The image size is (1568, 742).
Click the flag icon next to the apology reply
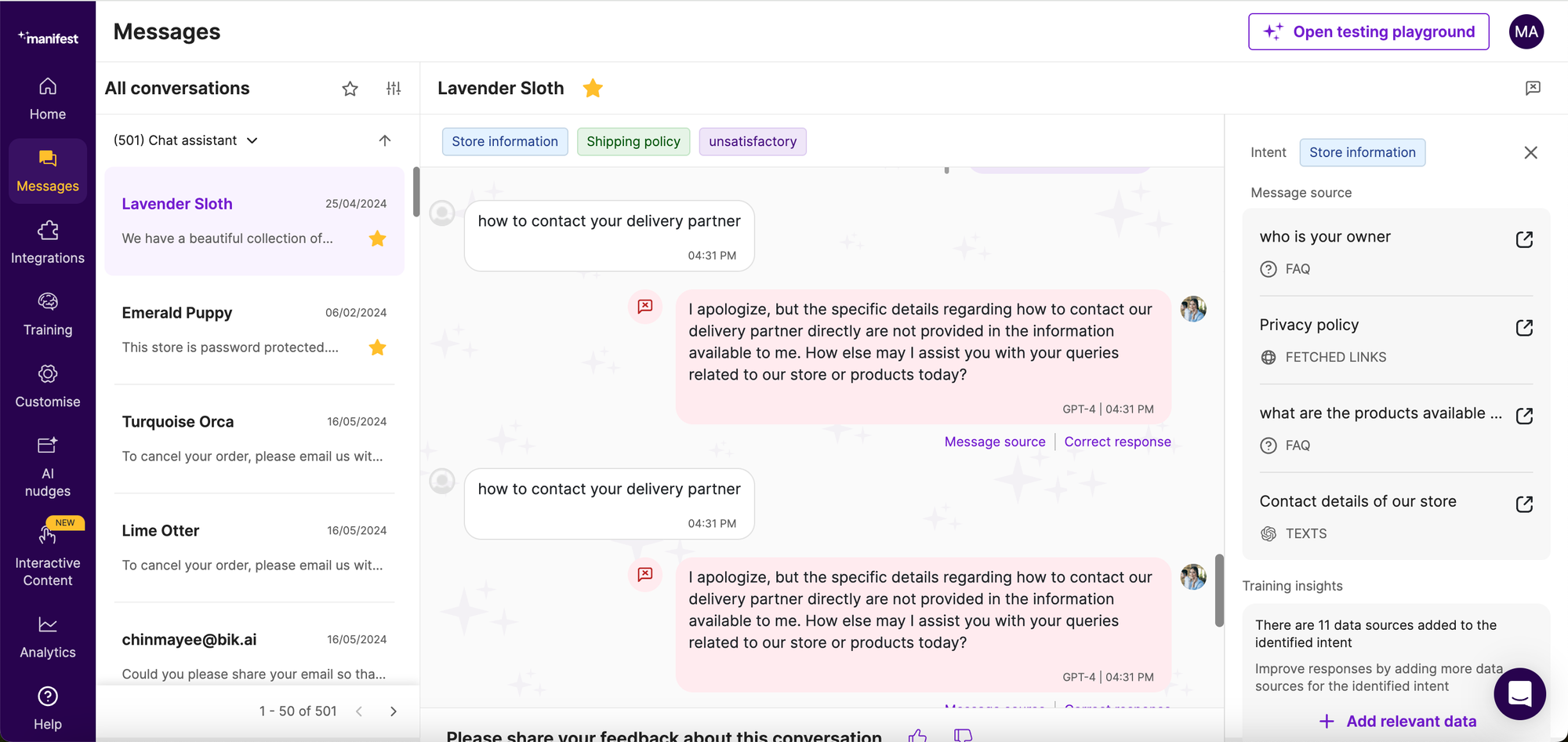644,307
